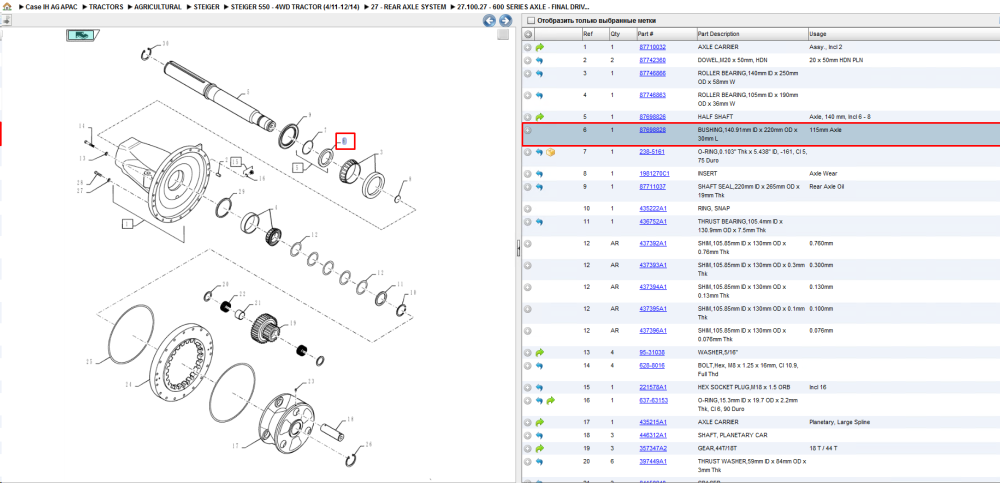Open the AGRICULTURAL breadcrumb
1000x483 pixels.
(158, 6)
